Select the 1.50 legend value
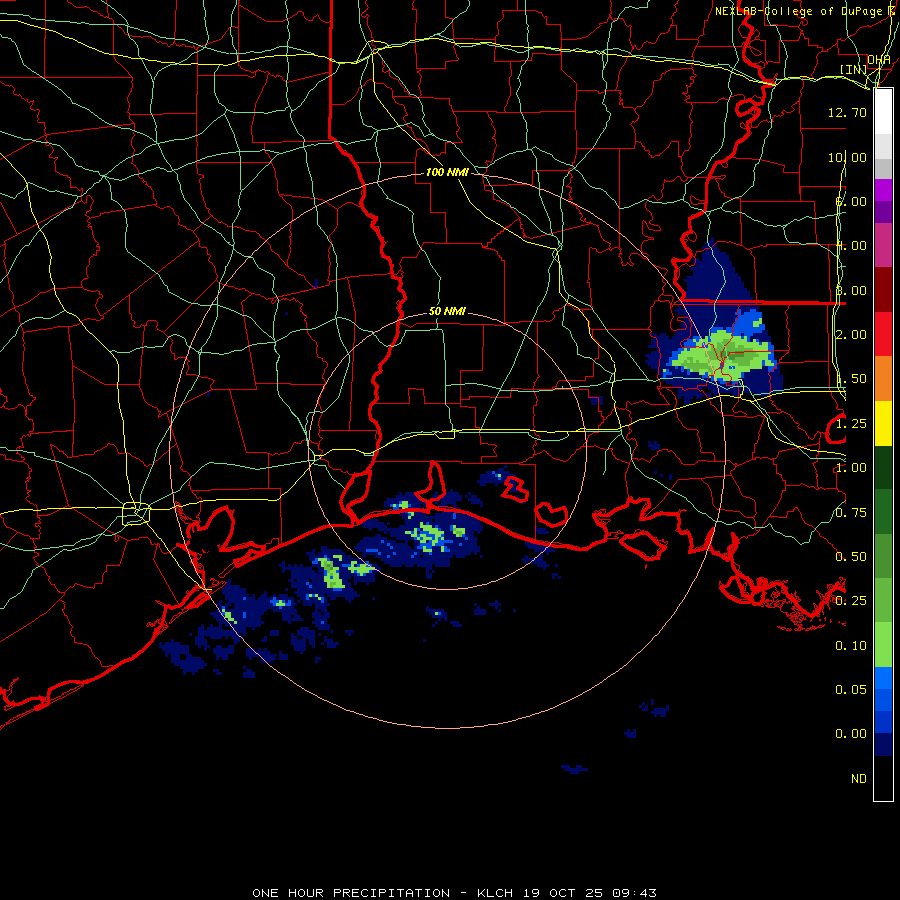900x900 pixels. pyautogui.click(x=851, y=379)
